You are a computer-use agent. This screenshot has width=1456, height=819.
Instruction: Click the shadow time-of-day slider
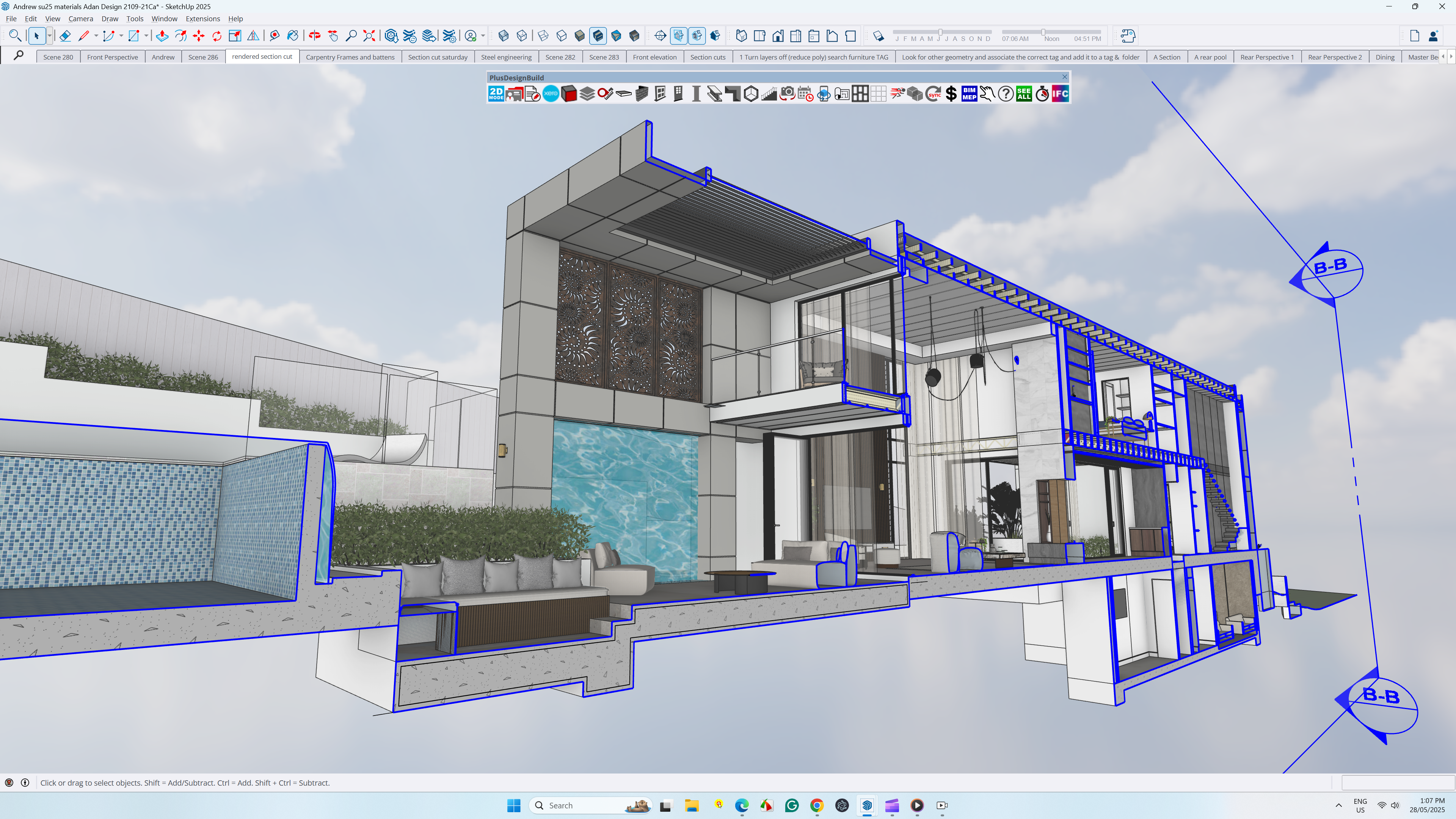click(x=1043, y=32)
